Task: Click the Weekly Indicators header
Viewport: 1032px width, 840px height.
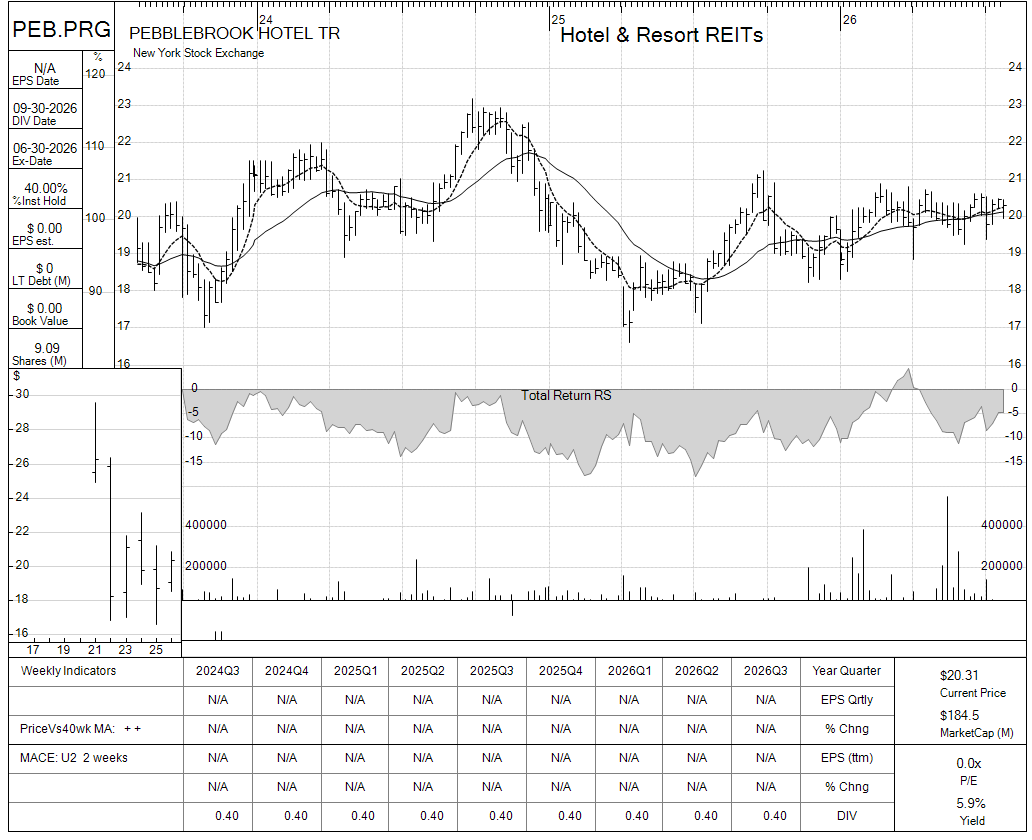Action: pos(68,671)
